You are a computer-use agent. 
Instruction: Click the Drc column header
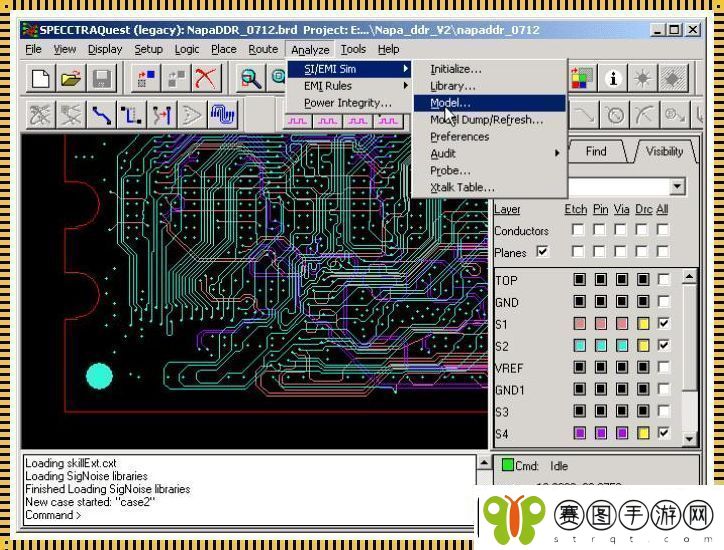(x=643, y=210)
